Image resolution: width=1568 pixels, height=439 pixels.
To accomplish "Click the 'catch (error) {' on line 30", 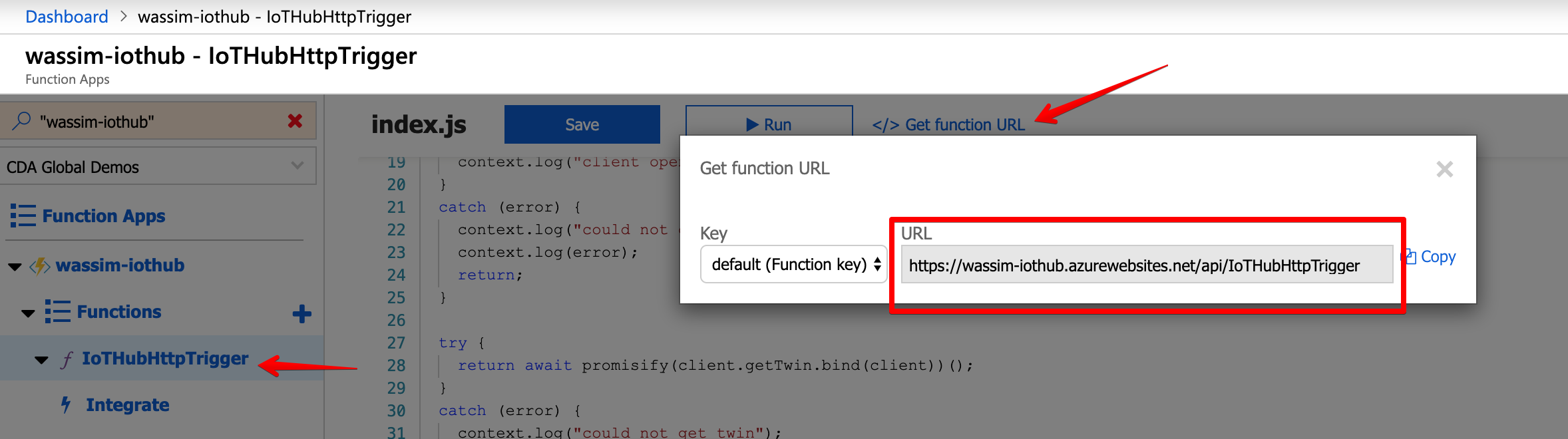I will click(510, 411).
